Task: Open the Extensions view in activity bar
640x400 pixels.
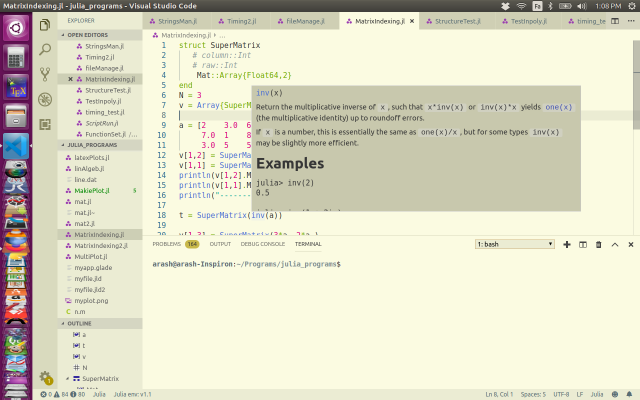Action: click(x=45, y=124)
